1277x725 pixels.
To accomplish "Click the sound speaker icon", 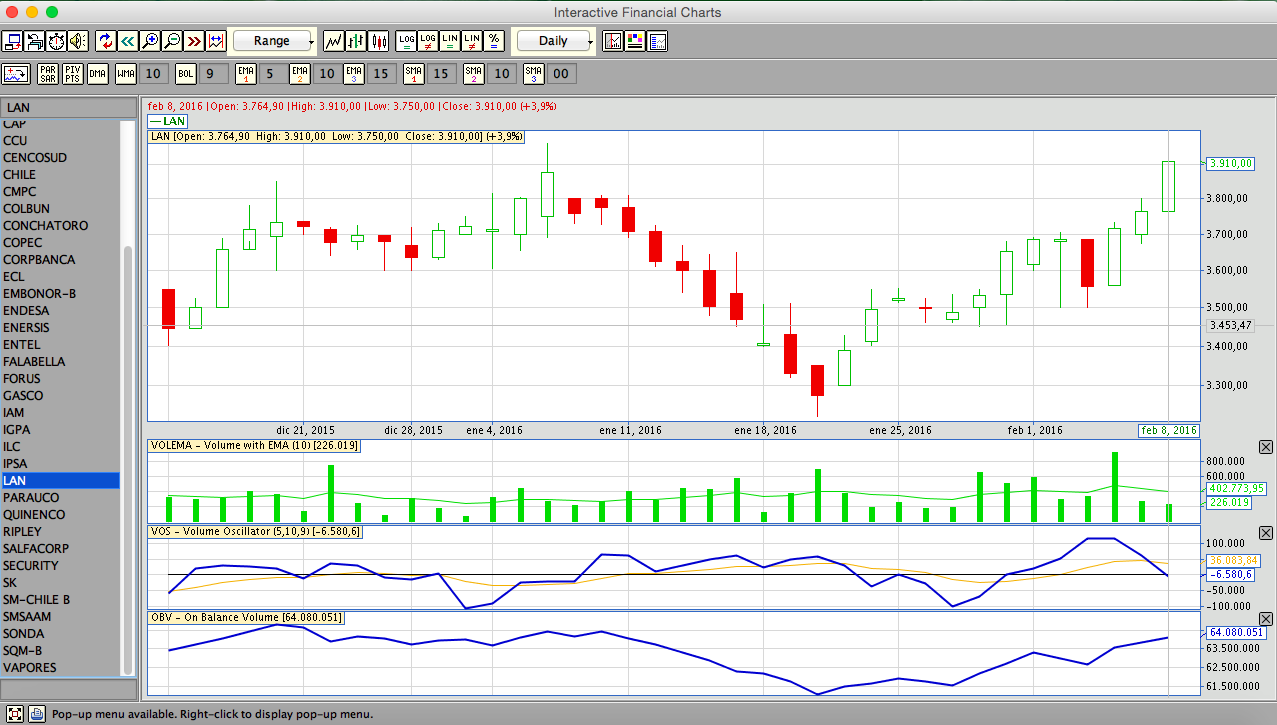I will coord(78,41).
